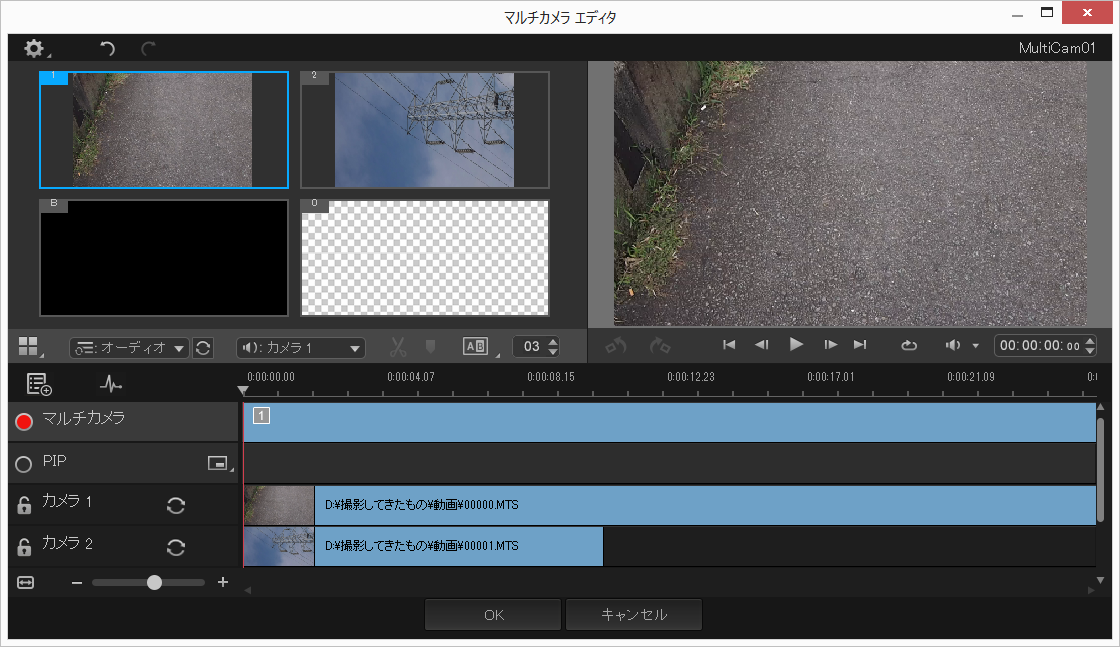
Task: Sync Camera 2 track
Action: coord(176,548)
